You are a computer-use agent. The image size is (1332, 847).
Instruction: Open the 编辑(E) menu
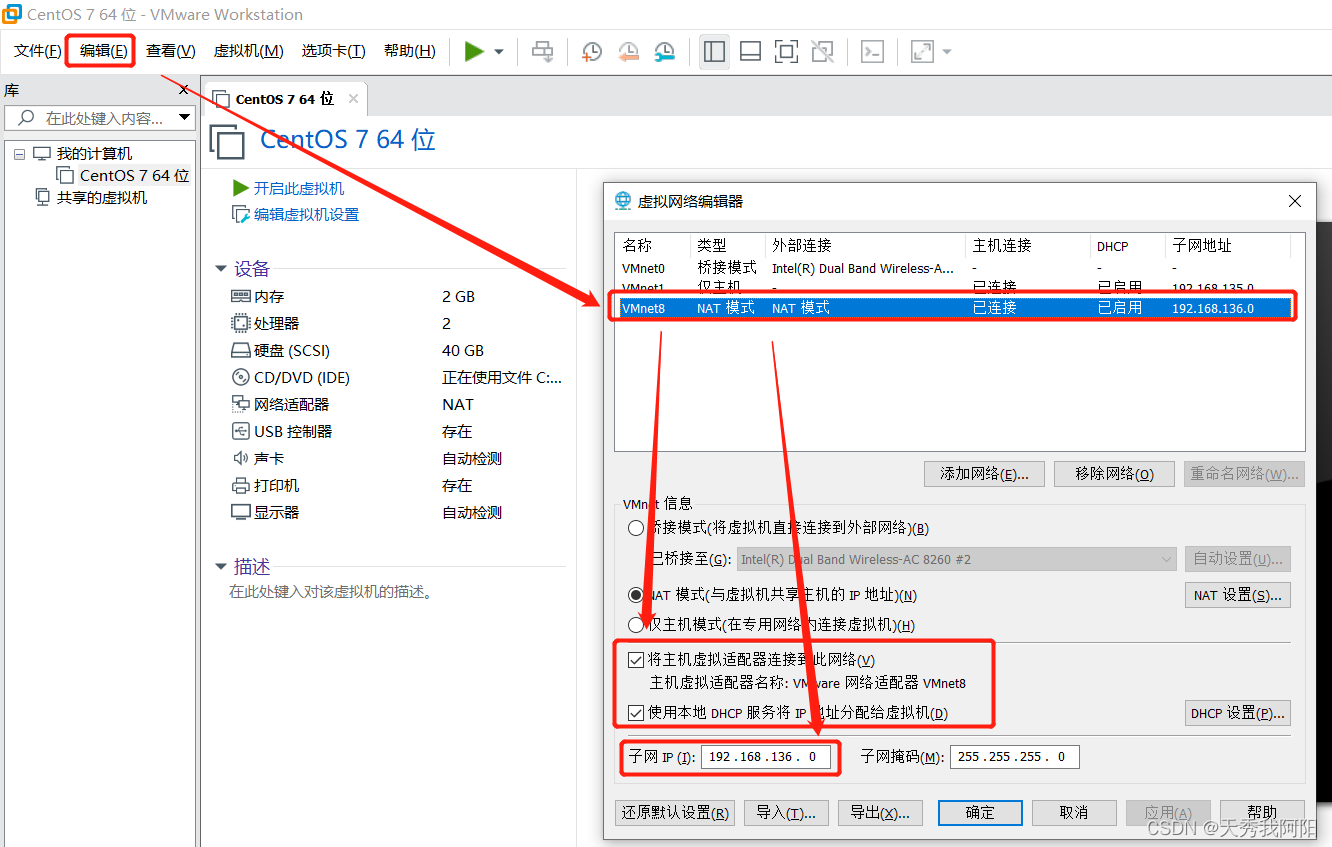pyautogui.click(x=103, y=51)
